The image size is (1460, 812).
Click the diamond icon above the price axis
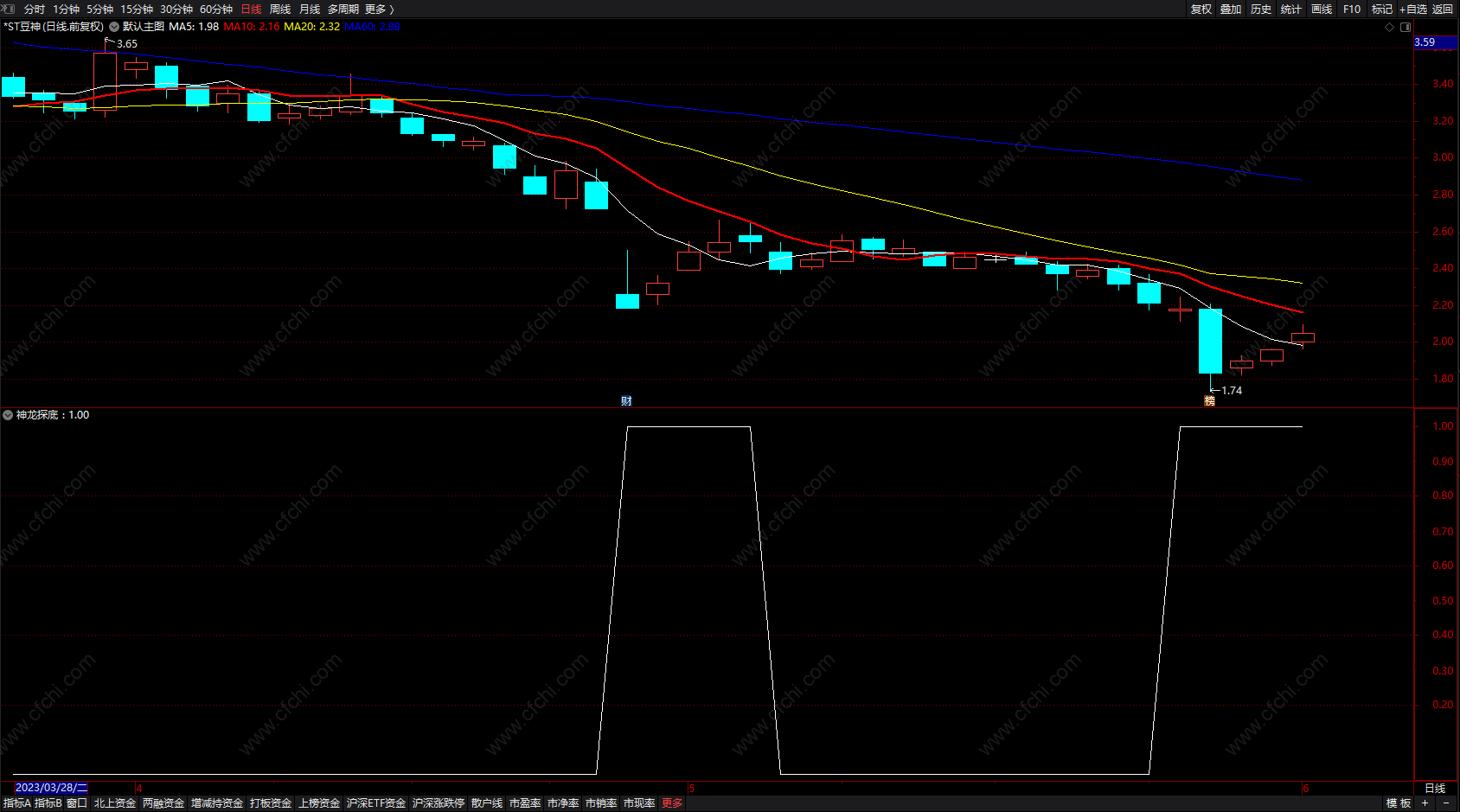pos(1390,27)
